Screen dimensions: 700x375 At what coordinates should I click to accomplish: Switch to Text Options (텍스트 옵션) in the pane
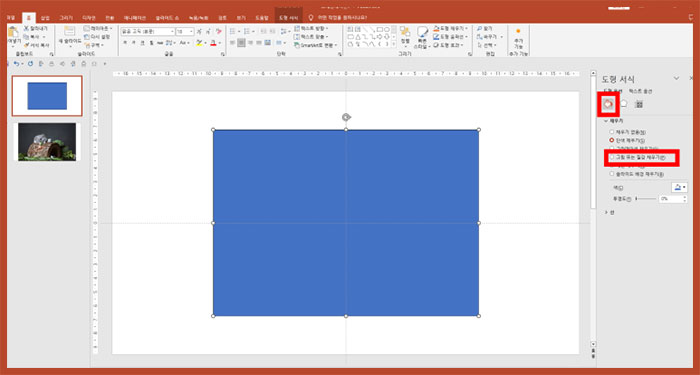point(641,92)
